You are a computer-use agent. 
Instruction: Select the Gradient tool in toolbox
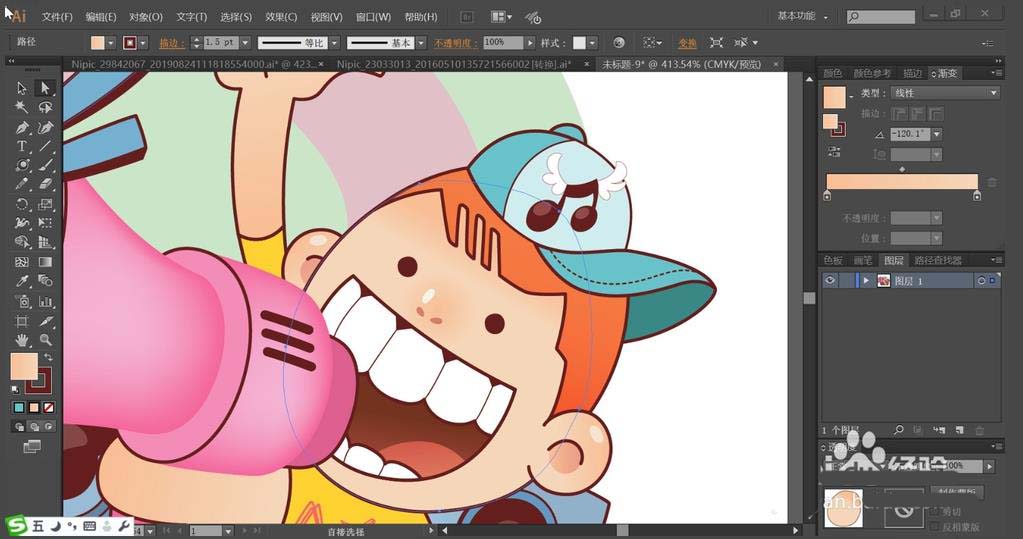(x=45, y=262)
